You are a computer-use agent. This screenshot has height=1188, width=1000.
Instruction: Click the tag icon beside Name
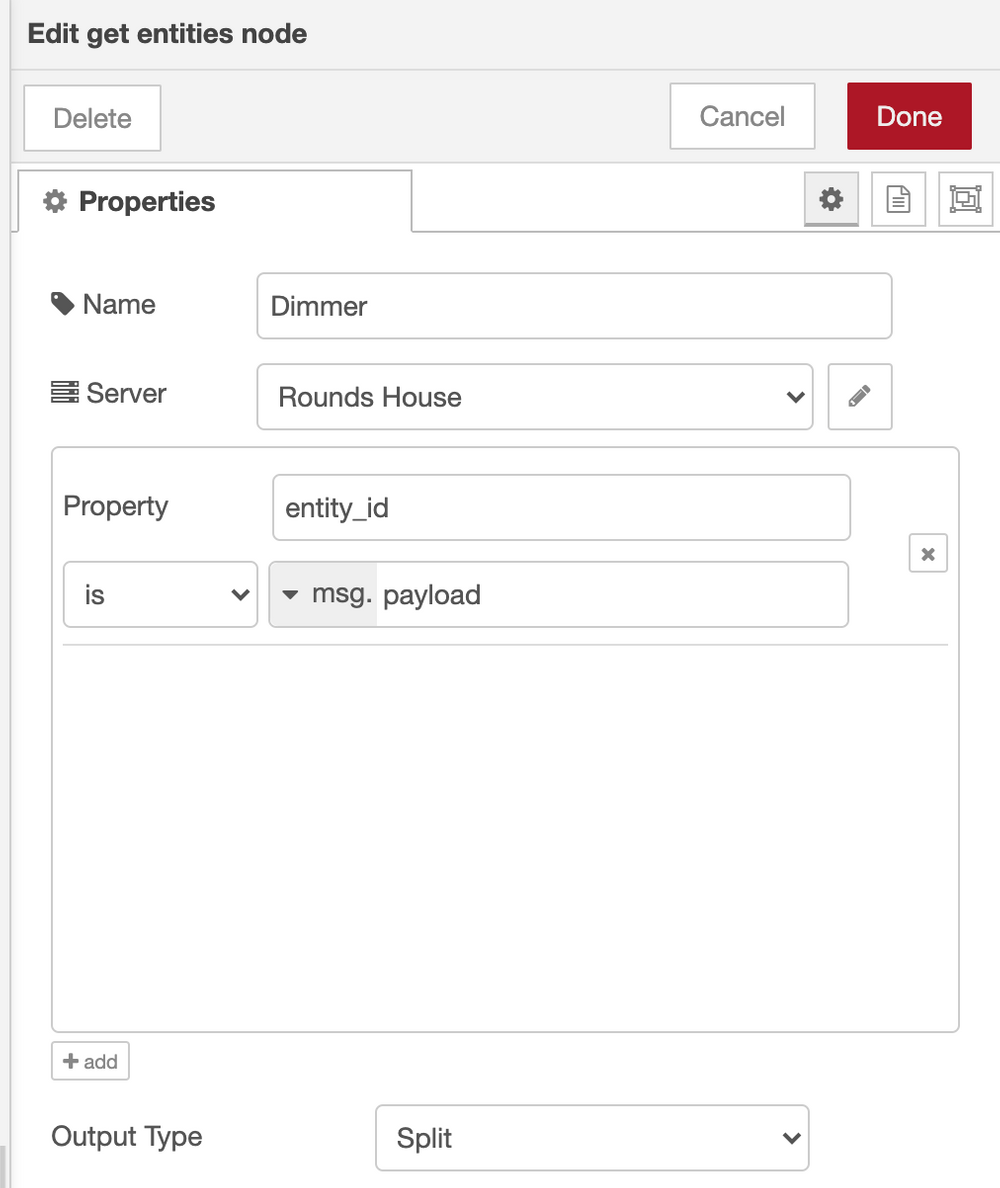click(62, 304)
